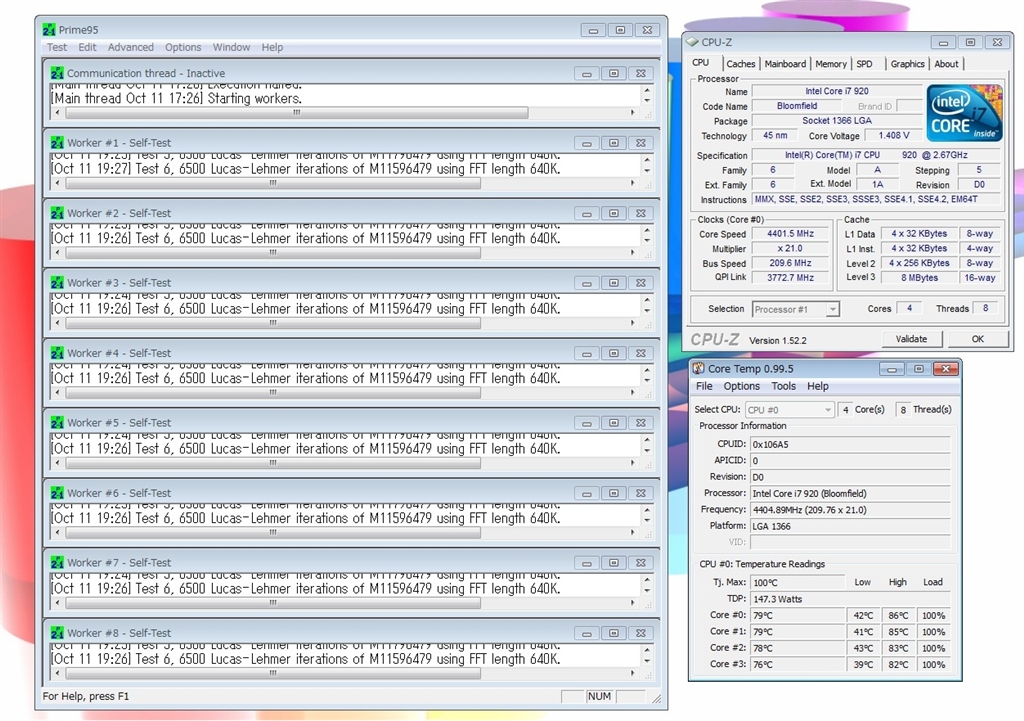The width and height of the screenshot is (1024, 721).
Task: Switch to the SPD tab in CPU-Z
Action: (865, 64)
